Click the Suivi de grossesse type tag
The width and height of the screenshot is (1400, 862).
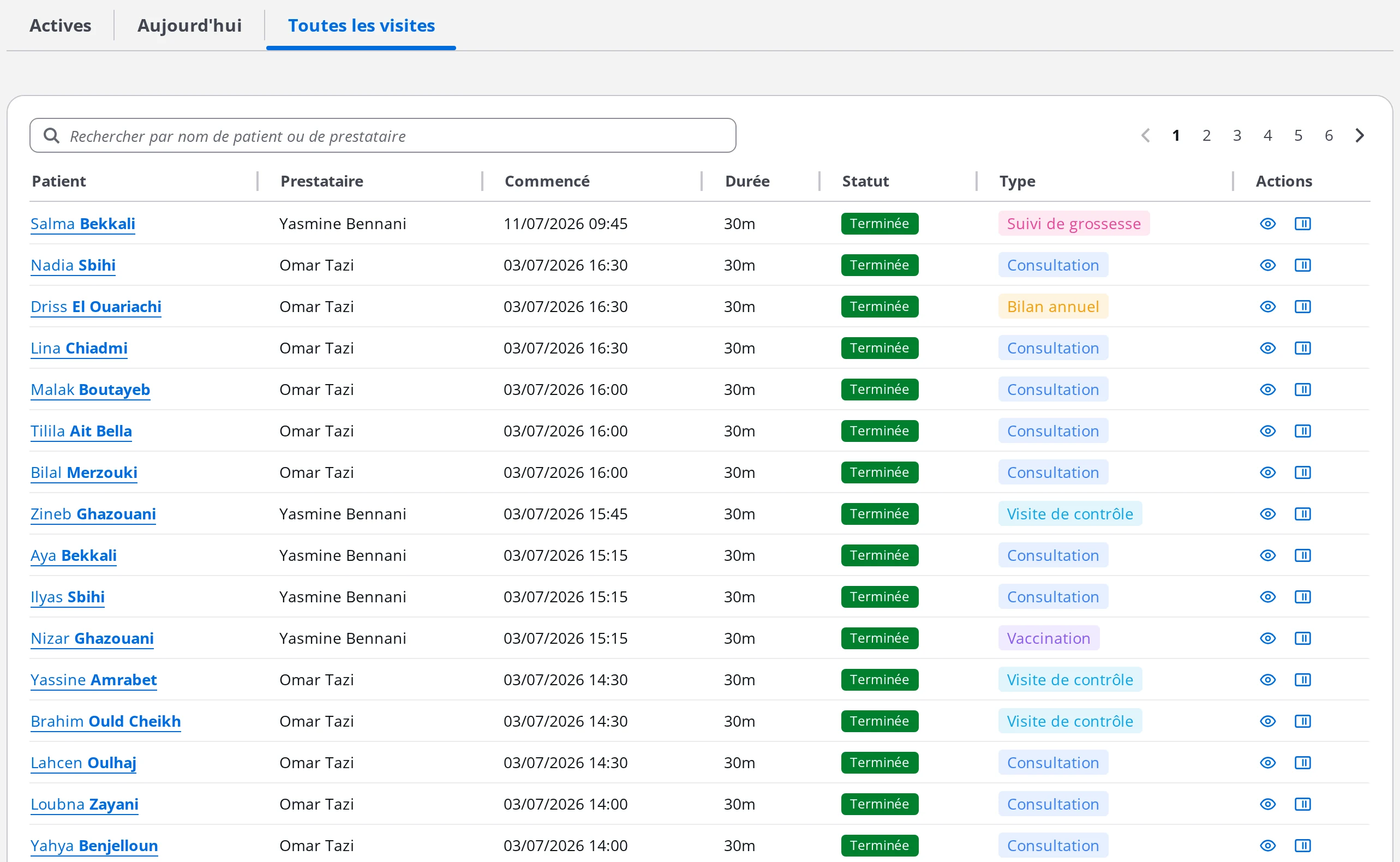(1073, 224)
